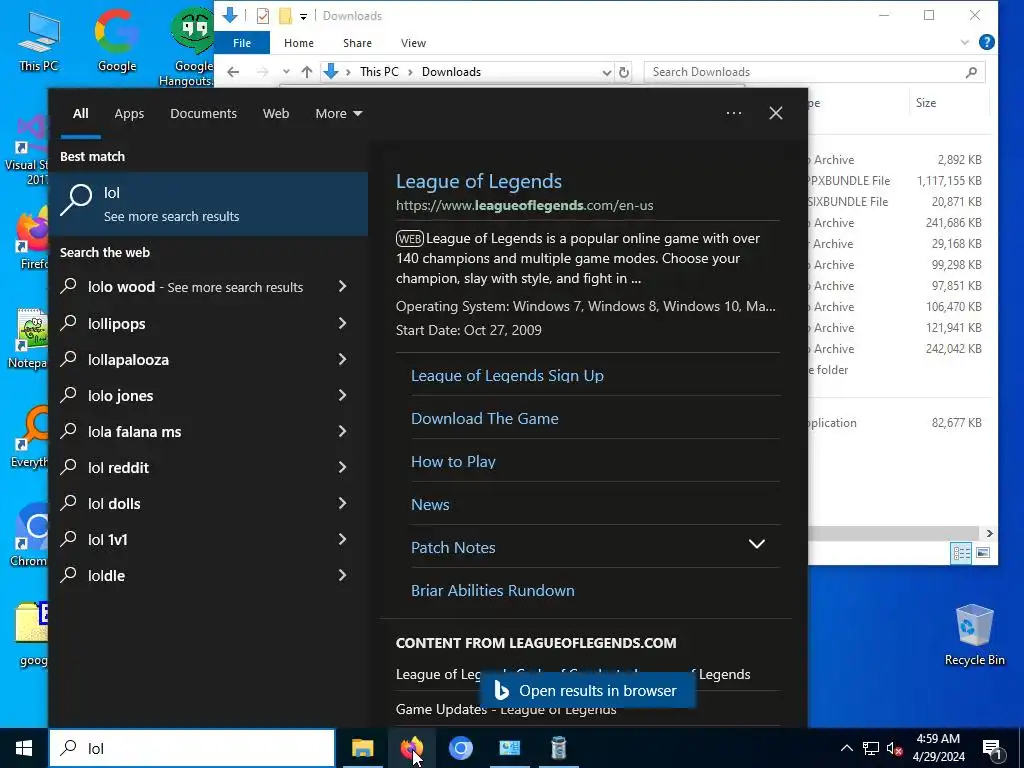Click the taskbar window-monitor app icon
Image resolution: width=1024 pixels, height=768 pixels.
click(509, 748)
